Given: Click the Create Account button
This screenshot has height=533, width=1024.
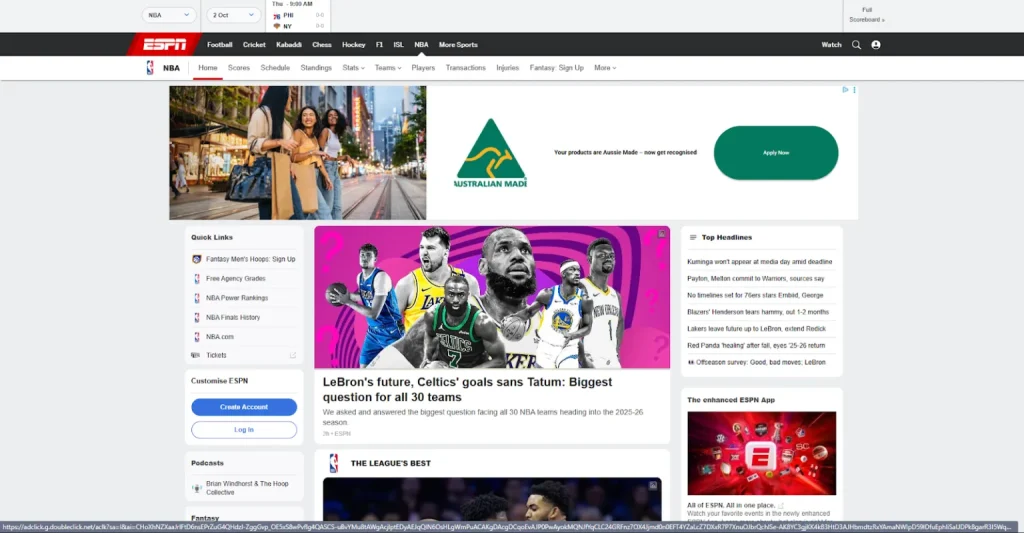Looking at the screenshot, I should click(244, 407).
